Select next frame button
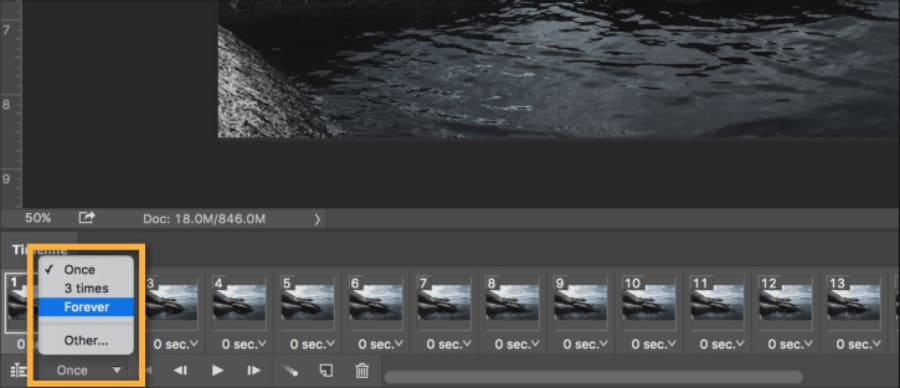The image size is (900, 388). click(x=254, y=370)
